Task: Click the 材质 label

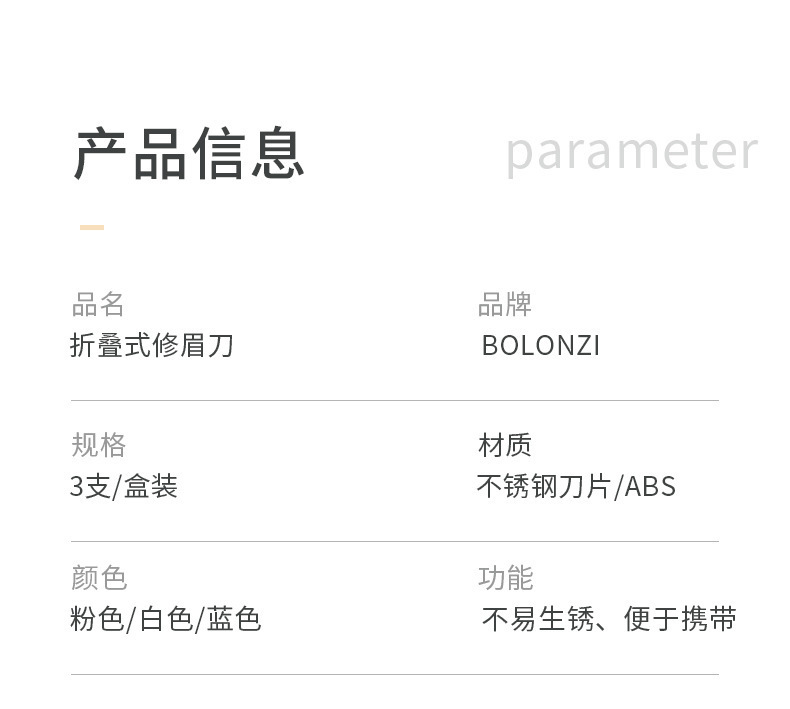Action: point(505,445)
